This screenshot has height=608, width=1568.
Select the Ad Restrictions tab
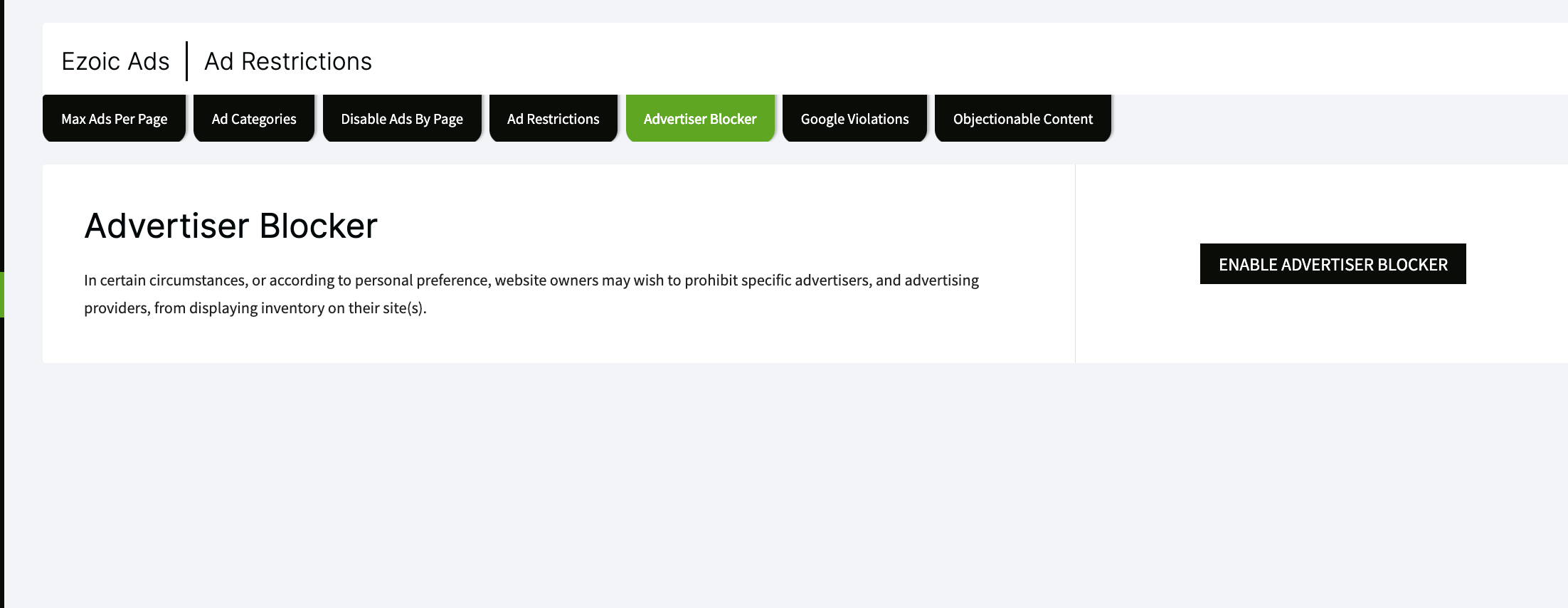(x=553, y=118)
